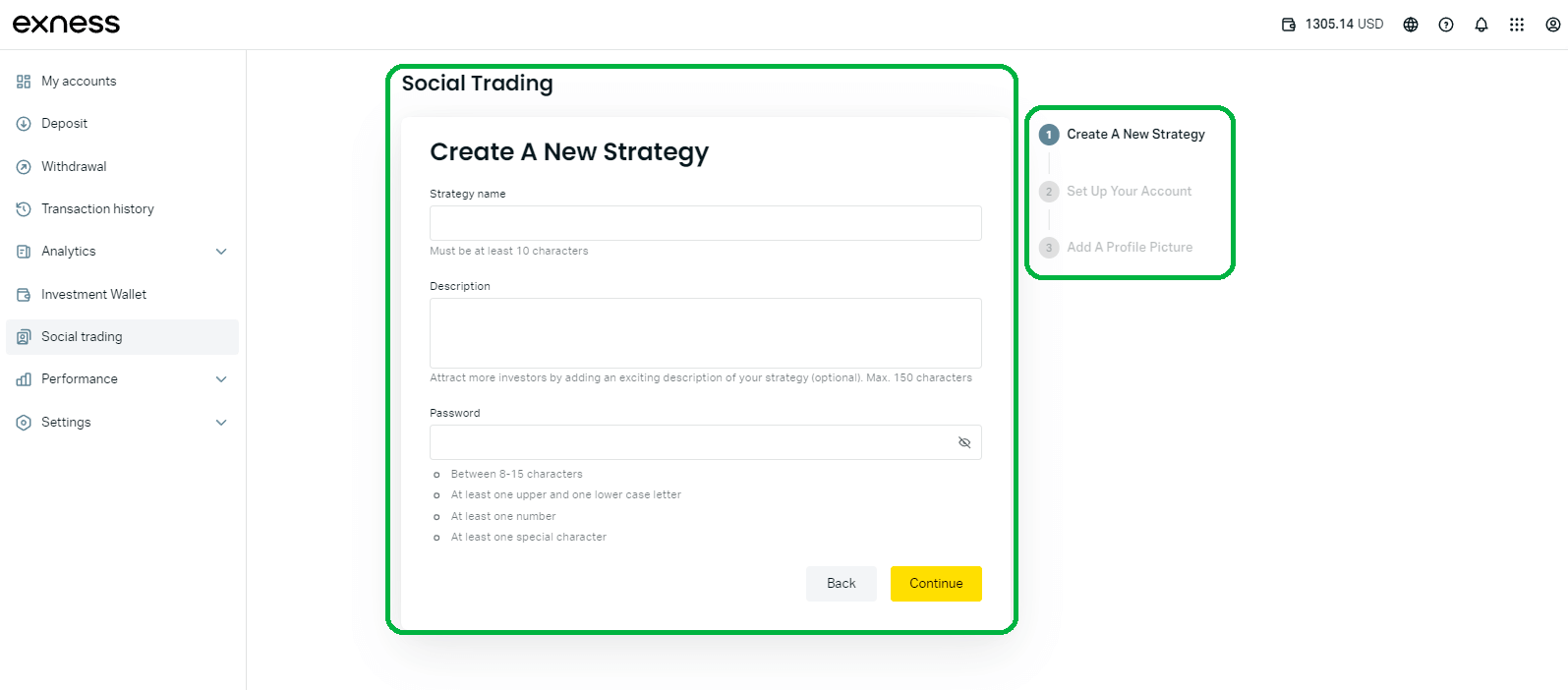Click the Back button
Screen dimensions: 1568x690
pyautogui.click(x=841, y=584)
